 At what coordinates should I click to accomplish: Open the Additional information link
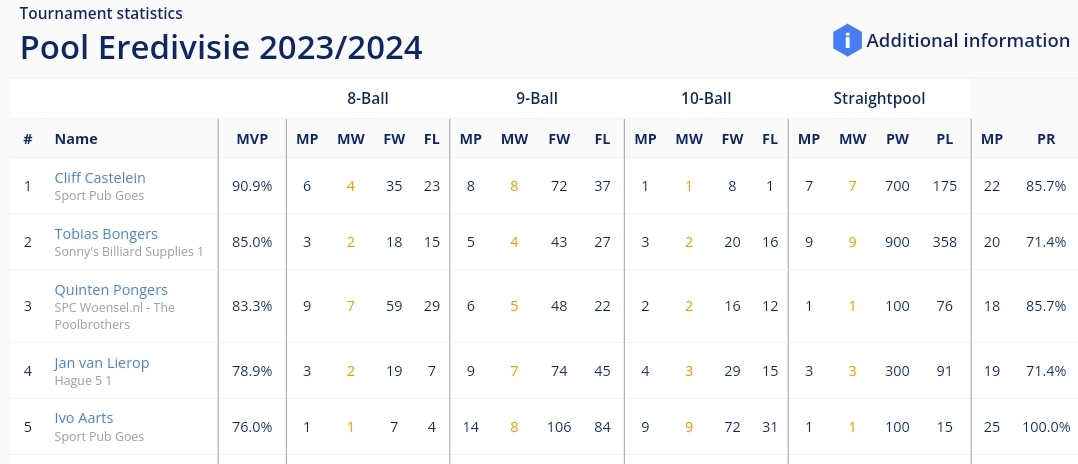[967, 41]
